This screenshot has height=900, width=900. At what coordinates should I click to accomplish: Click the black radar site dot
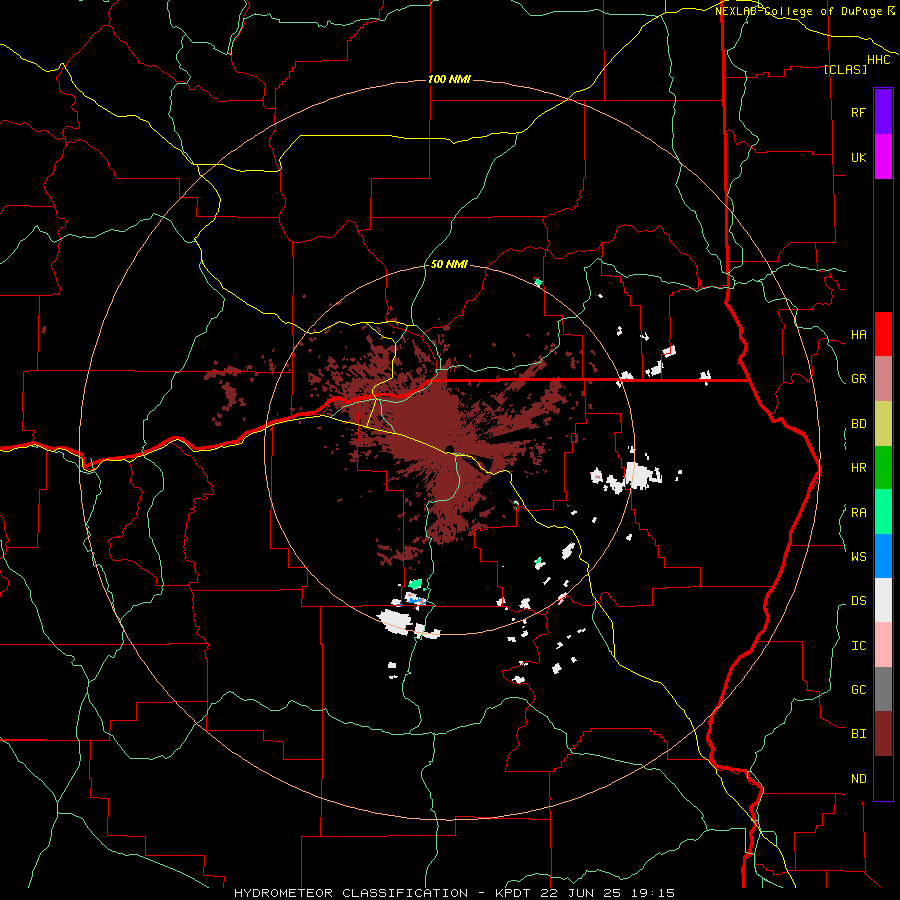point(450,449)
